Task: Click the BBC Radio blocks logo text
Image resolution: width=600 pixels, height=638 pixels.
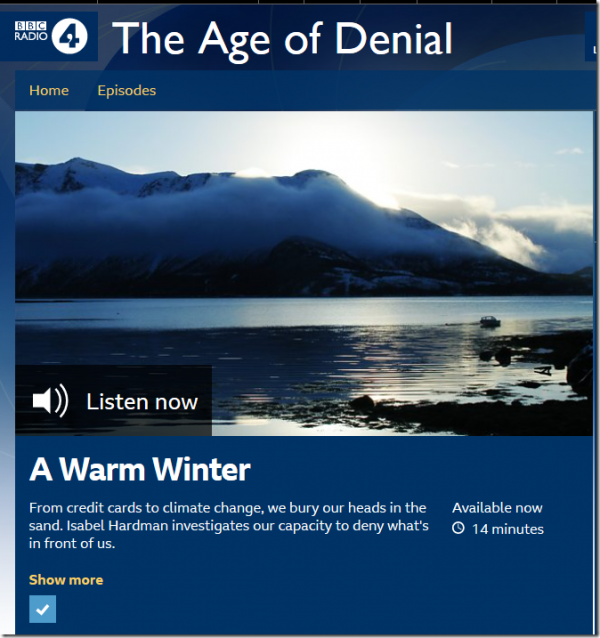Action: (31, 31)
